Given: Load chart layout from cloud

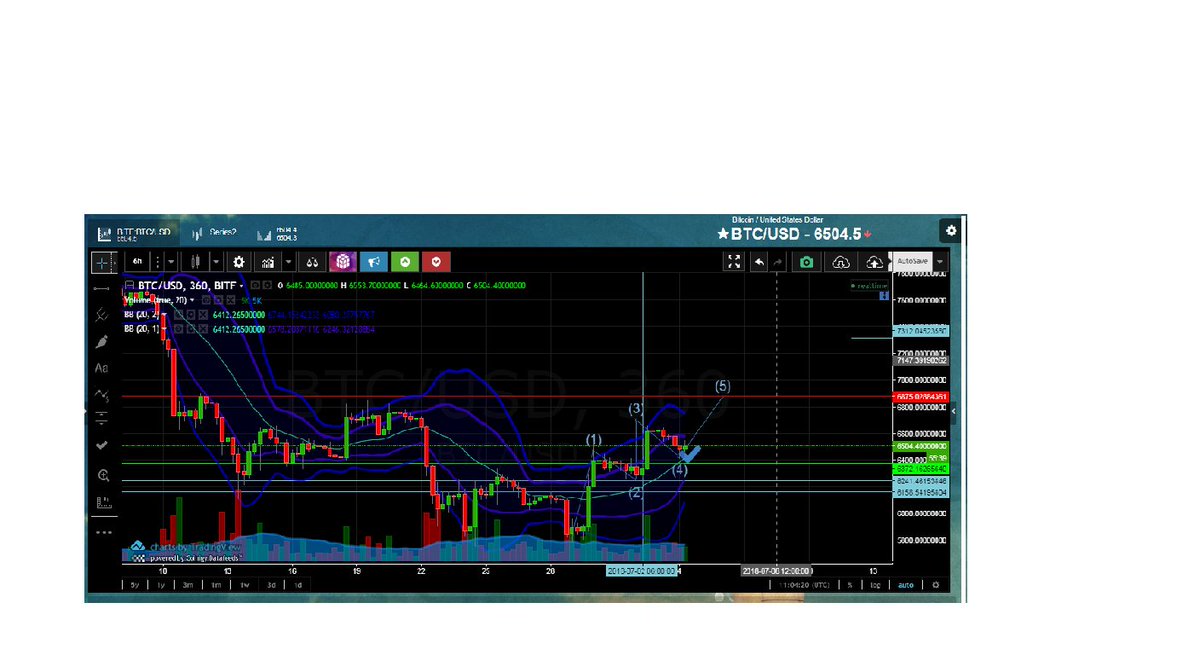Looking at the screenshot, I should pos(841,262).
